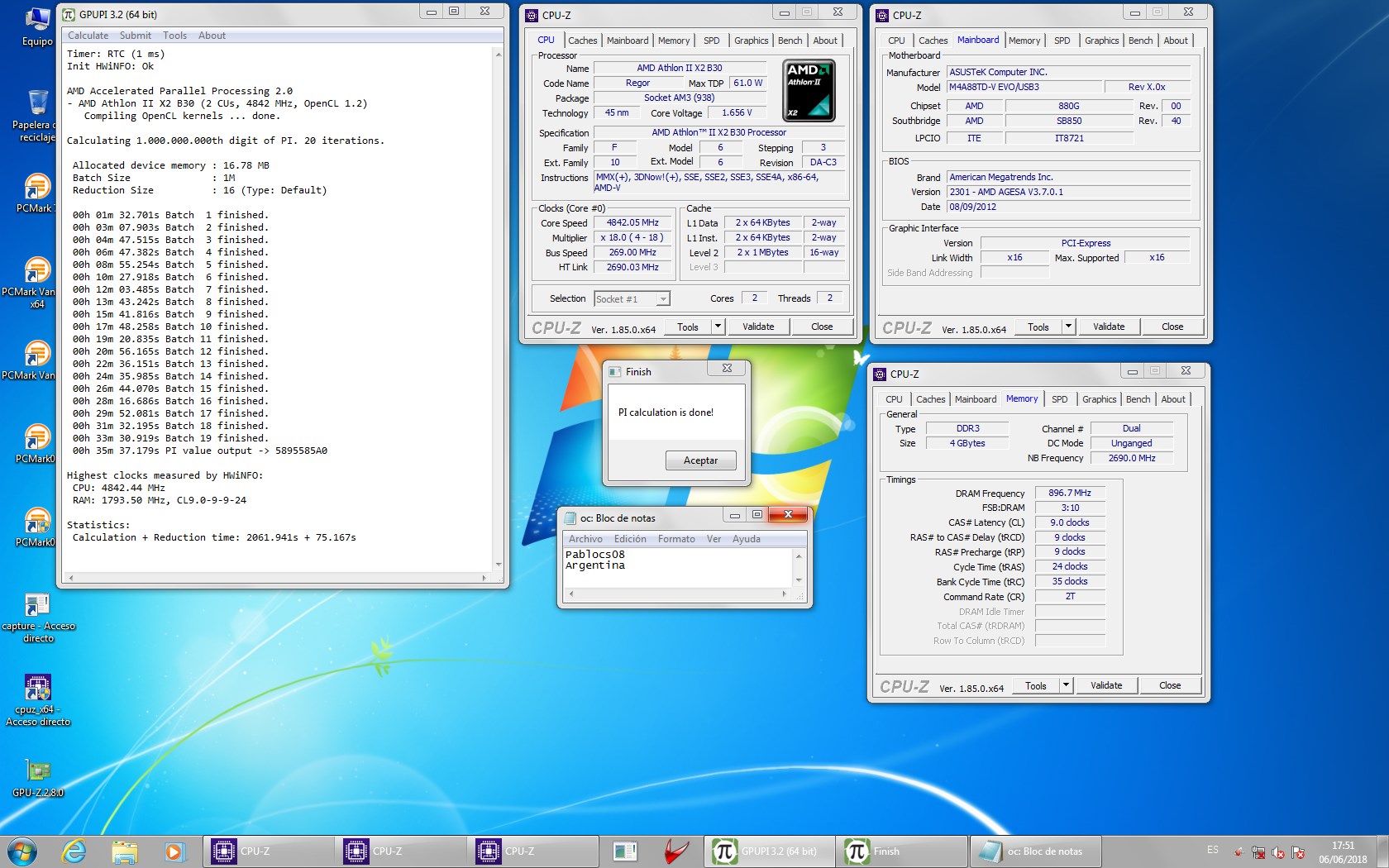
Task: Click the DRAM Frequency 896.7 MHz value
Action: coord(1070,493)
